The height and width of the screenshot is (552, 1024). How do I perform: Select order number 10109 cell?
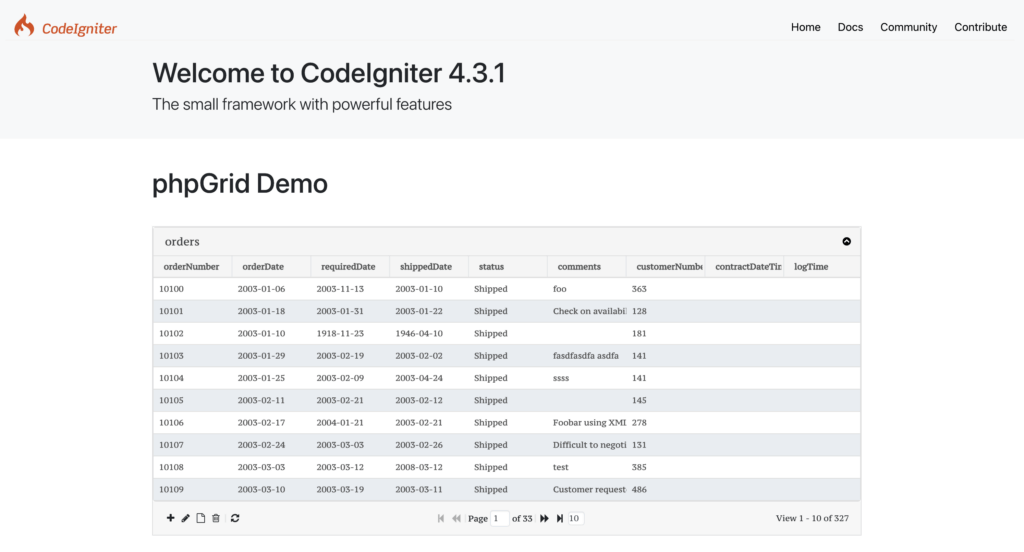[193, 489]
